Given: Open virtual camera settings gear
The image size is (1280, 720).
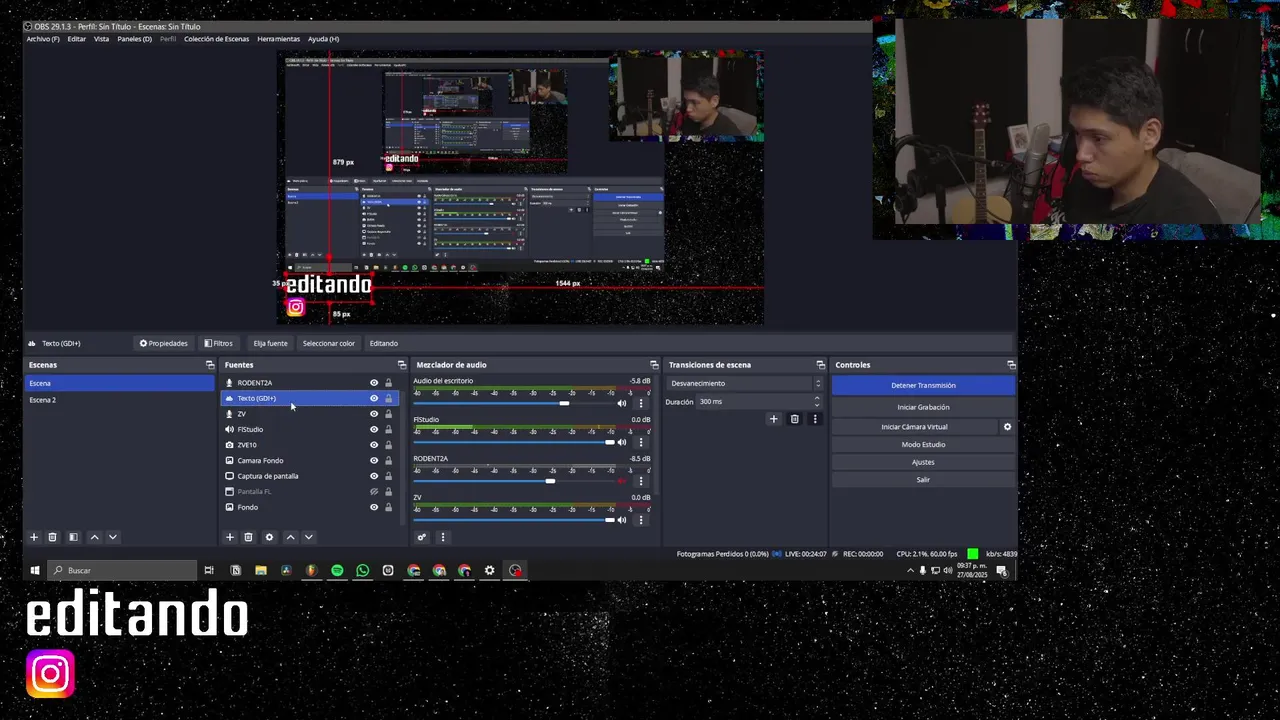Looking at the screenshot, I should pyautogui.click(x=1007, y=427).
